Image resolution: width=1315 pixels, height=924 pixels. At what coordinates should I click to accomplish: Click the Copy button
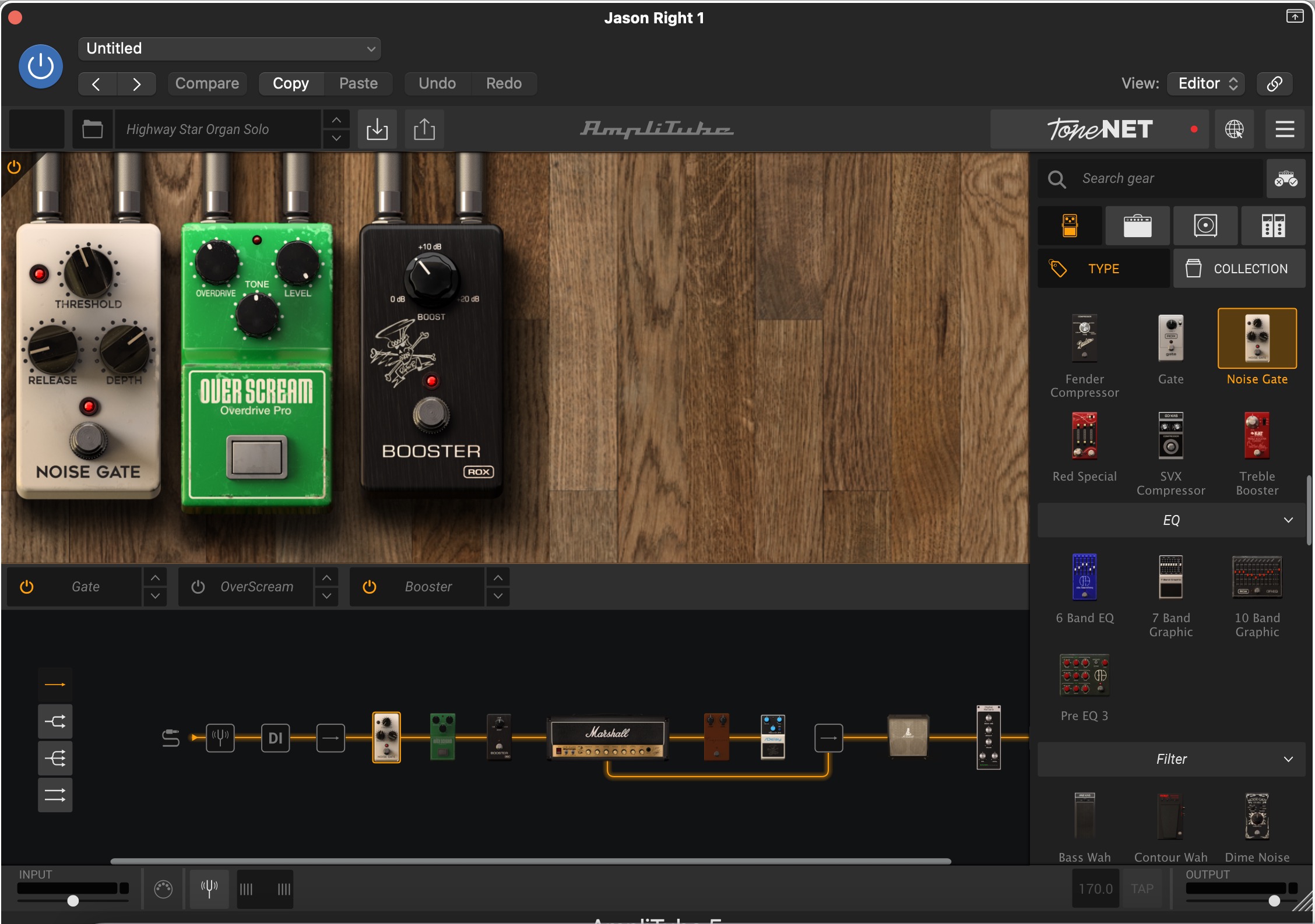tap(291, 84)
